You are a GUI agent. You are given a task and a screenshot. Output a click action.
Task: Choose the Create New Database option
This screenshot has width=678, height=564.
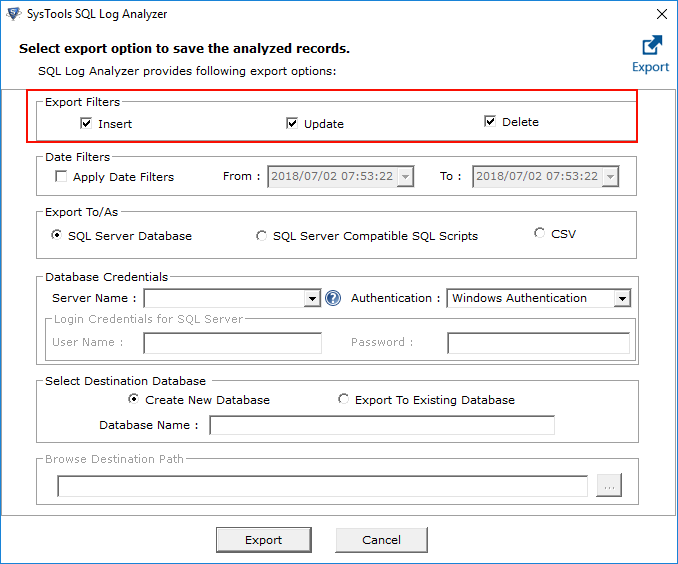134,400
